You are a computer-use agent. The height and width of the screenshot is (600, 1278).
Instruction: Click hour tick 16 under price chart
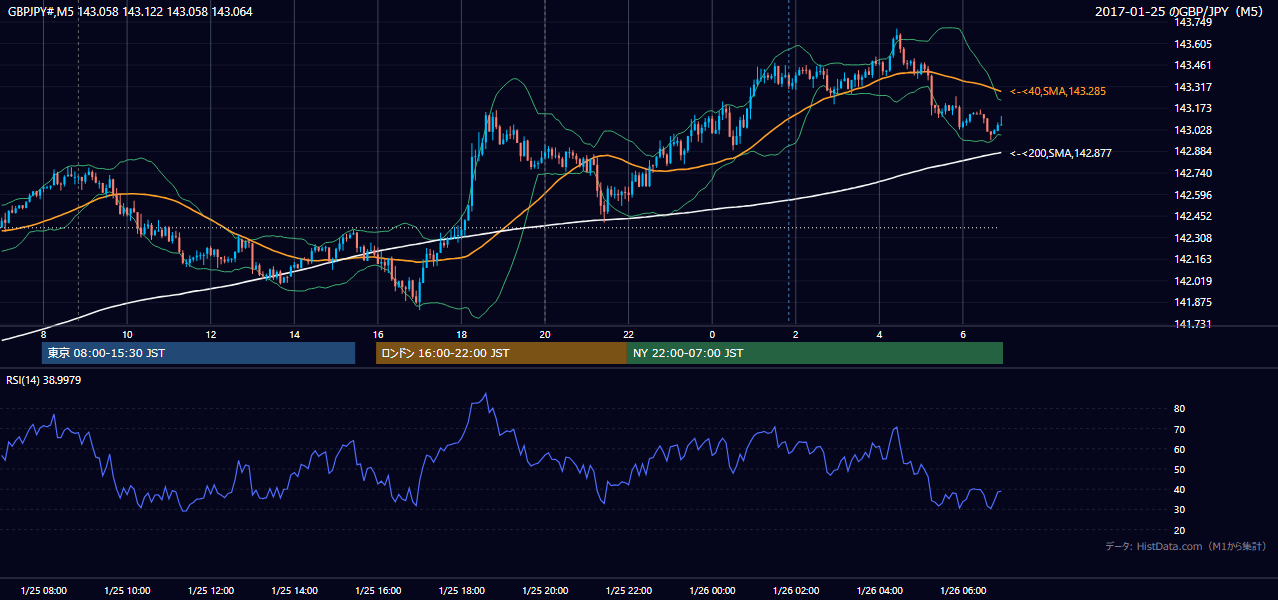378,334
